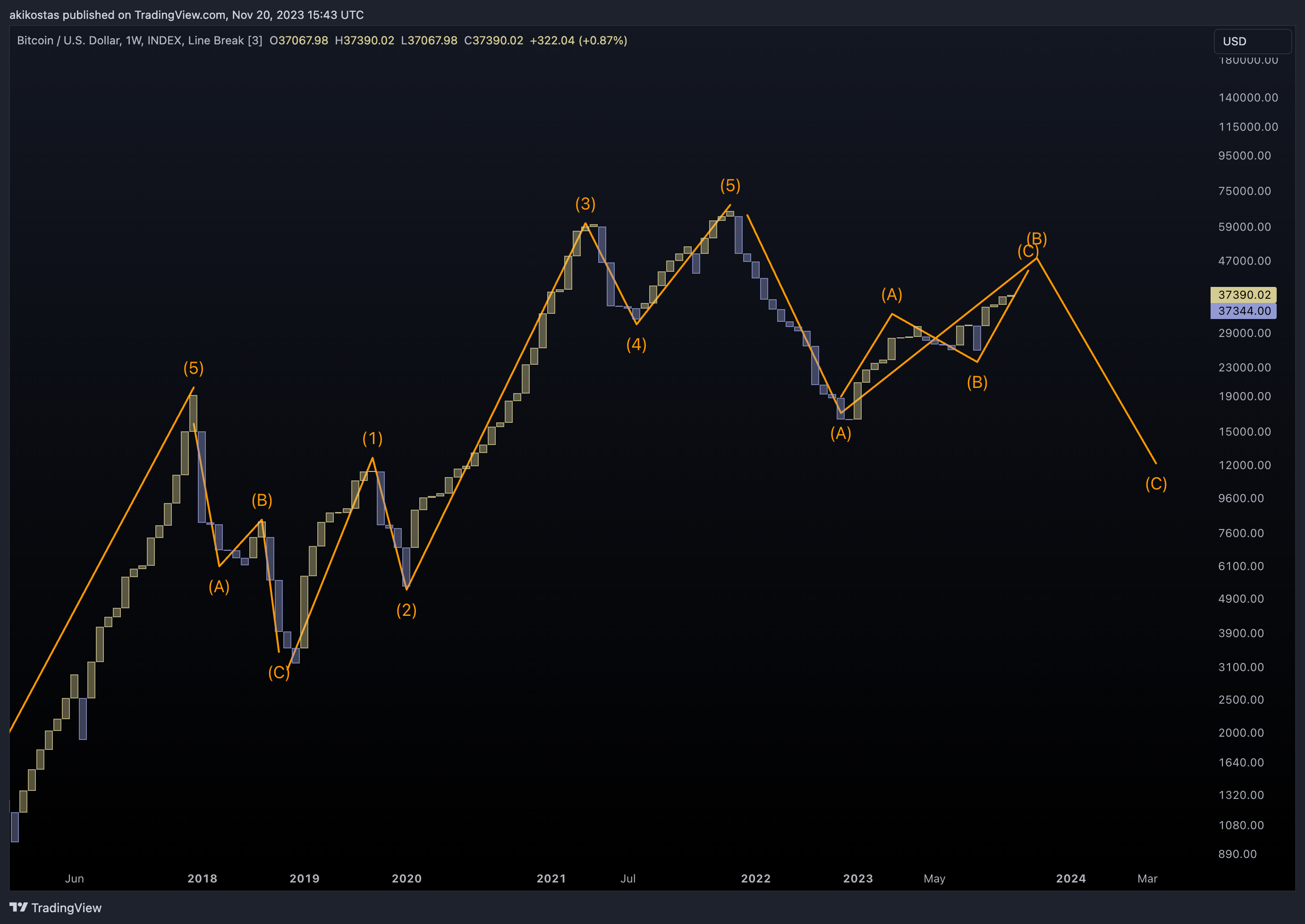Viewport: 1305px width, 924px height.
Task: Click the 29000.00 price axis level
Action: click(1245, 333)
